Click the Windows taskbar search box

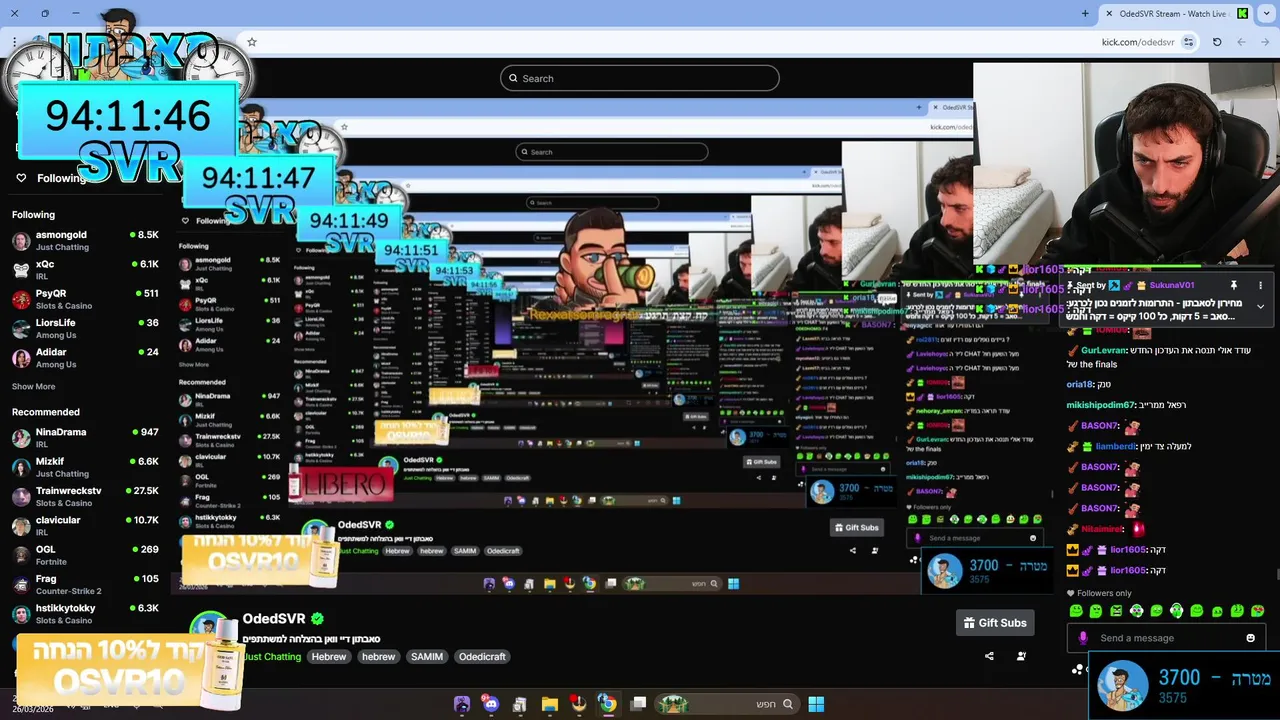point(727,704)
